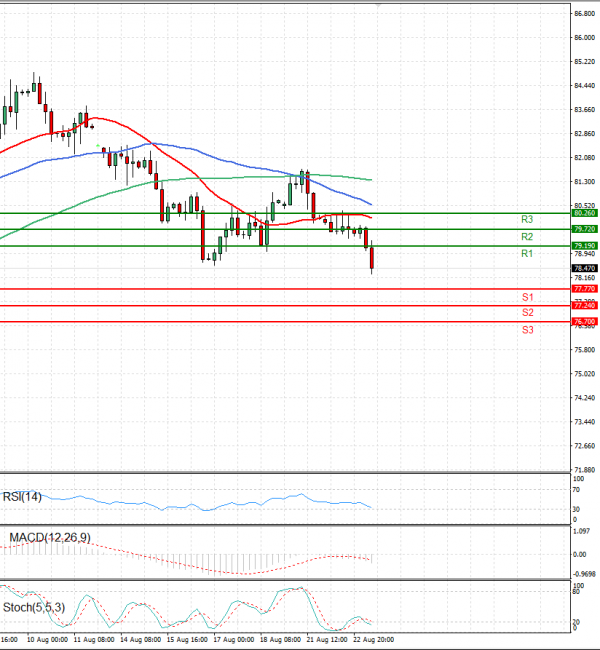Image resolution: width=600 pixels, height=650 pixels.
Task: Click the 73.440 price axis label
Action: [584, 422]
